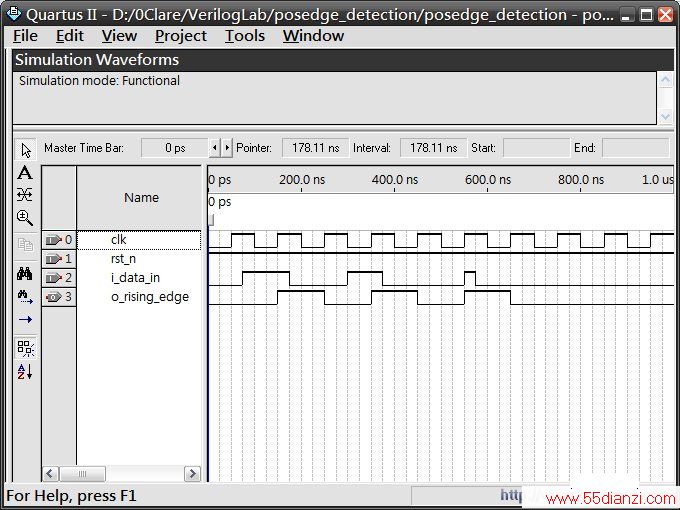
Task: Select input pin icon of clk row
Action: pyautogui.click(x=54, y=239)
